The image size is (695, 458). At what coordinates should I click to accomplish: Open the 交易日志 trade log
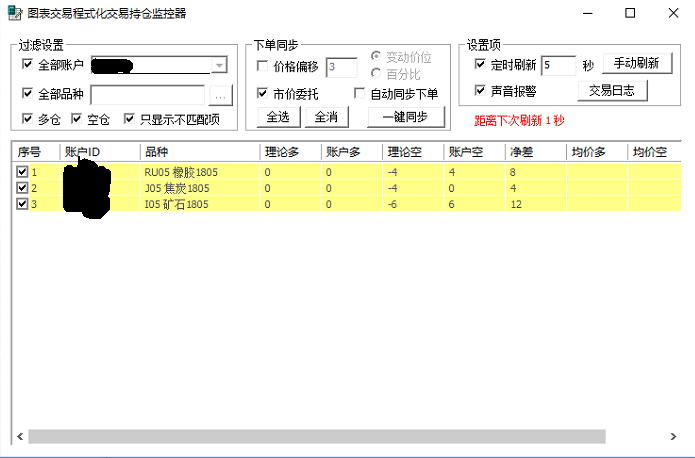point(612,91)
